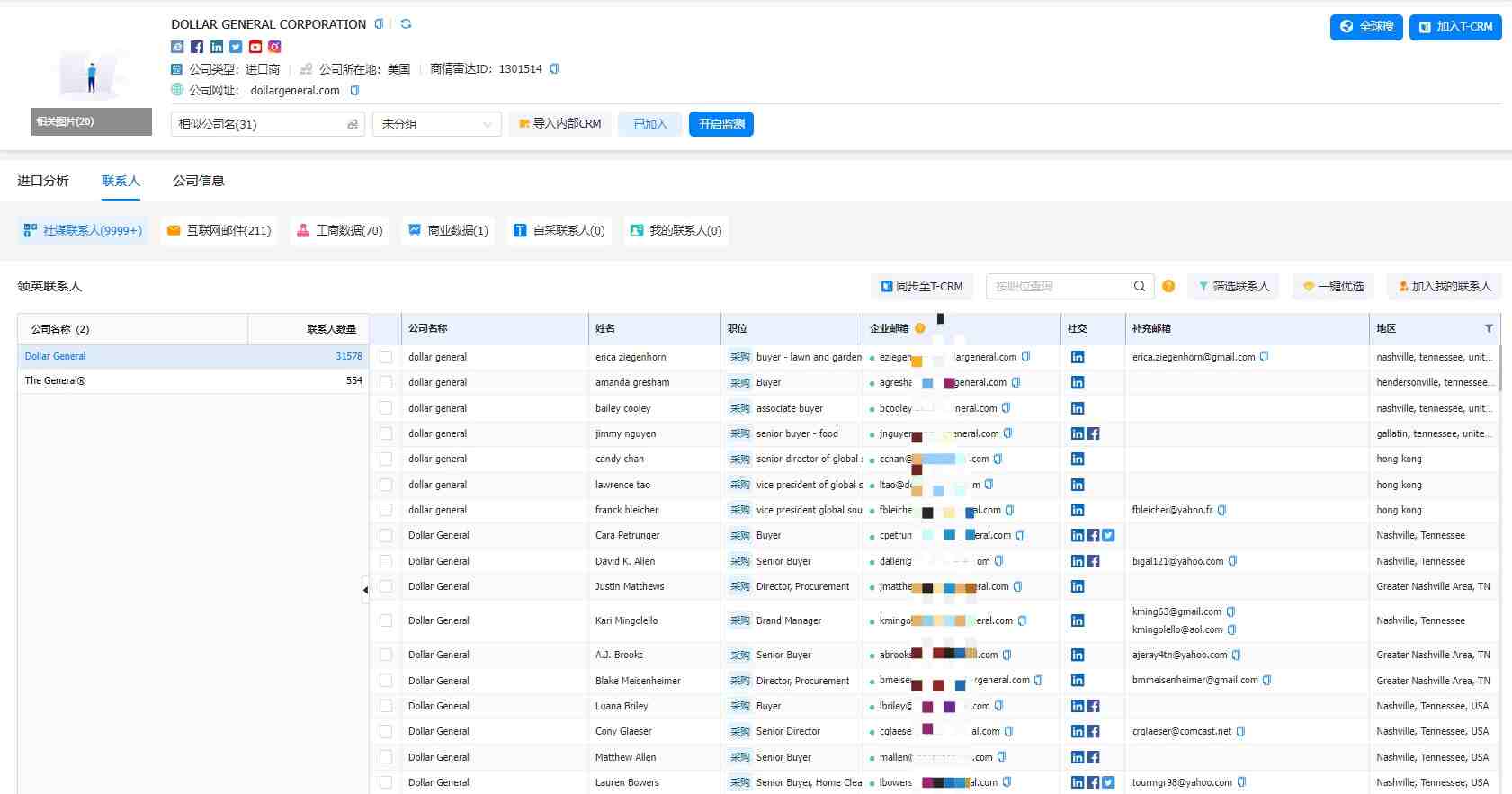This screenshot has width=1512, height=794.
Task: Copy crglaeser@comcast.net with its copy icon
Action: [x=1240, y=731]
